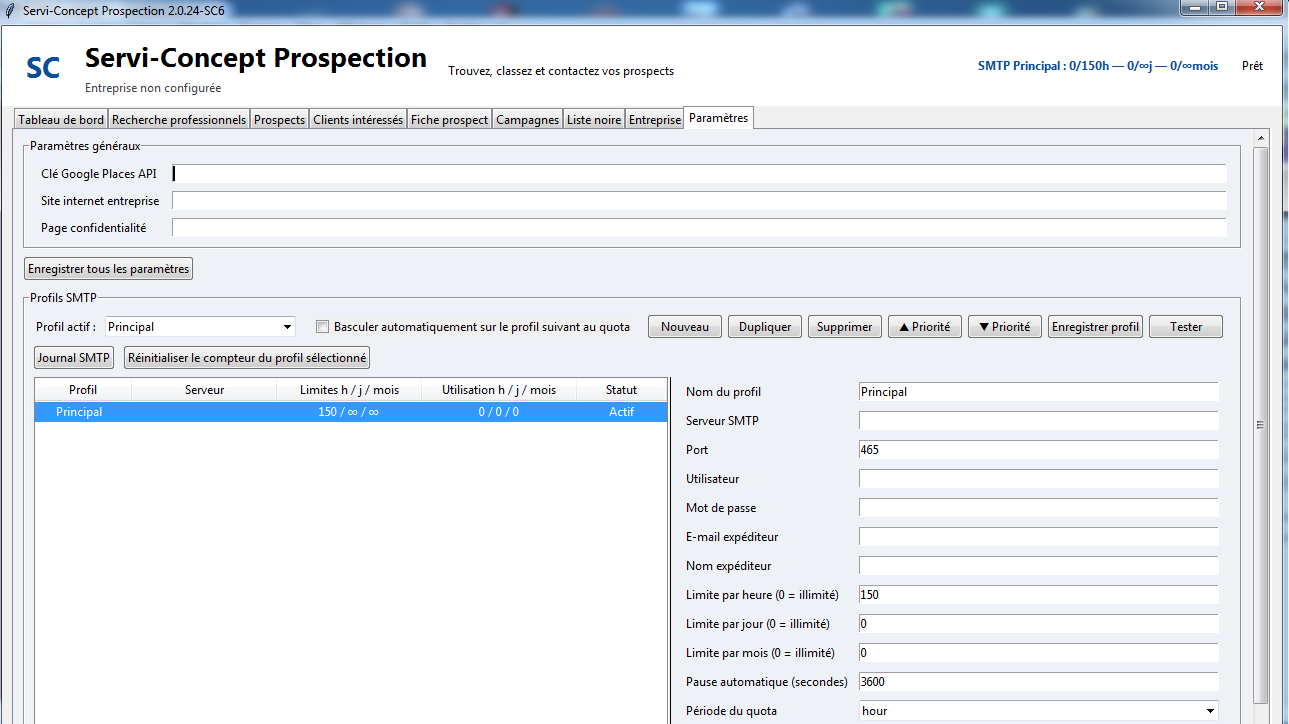
Task: Open the Journal SMTP
Action: (74, 357)
